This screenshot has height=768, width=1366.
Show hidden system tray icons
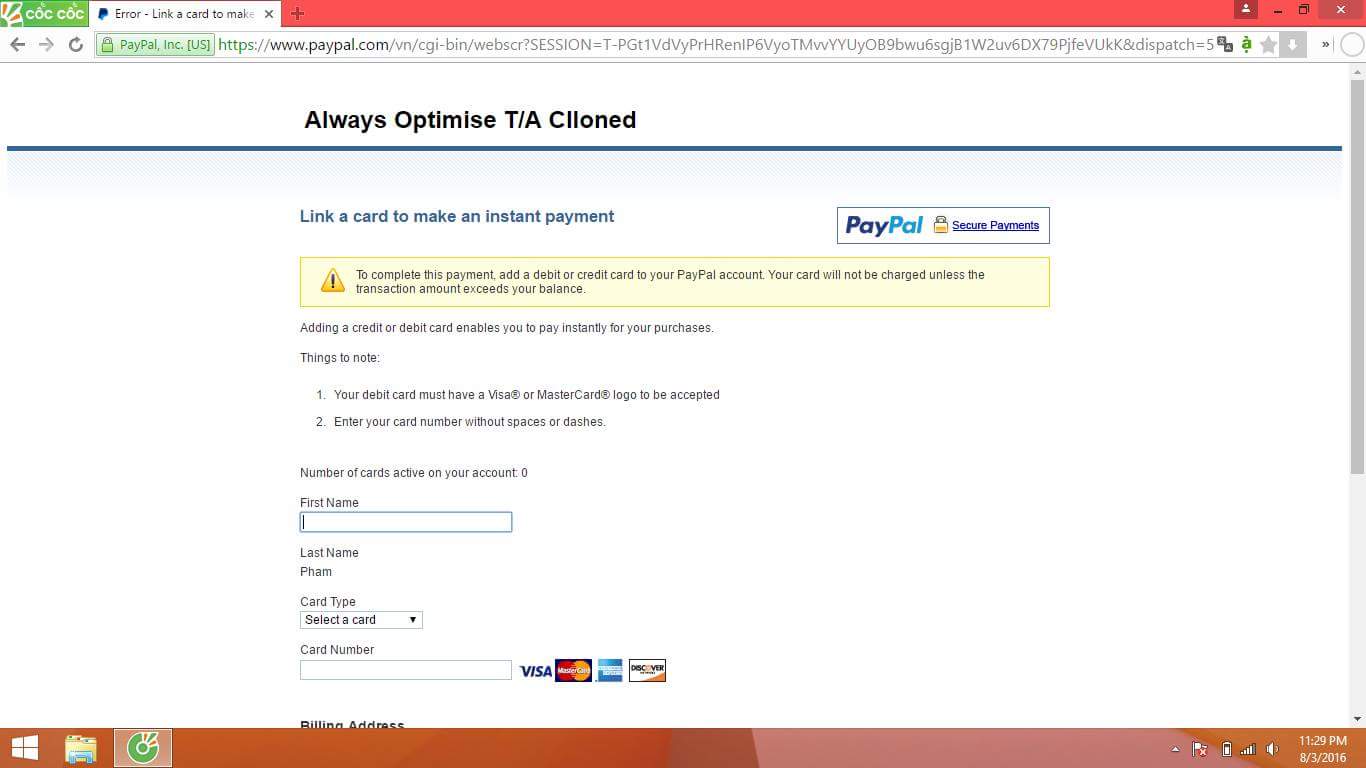1175,749
